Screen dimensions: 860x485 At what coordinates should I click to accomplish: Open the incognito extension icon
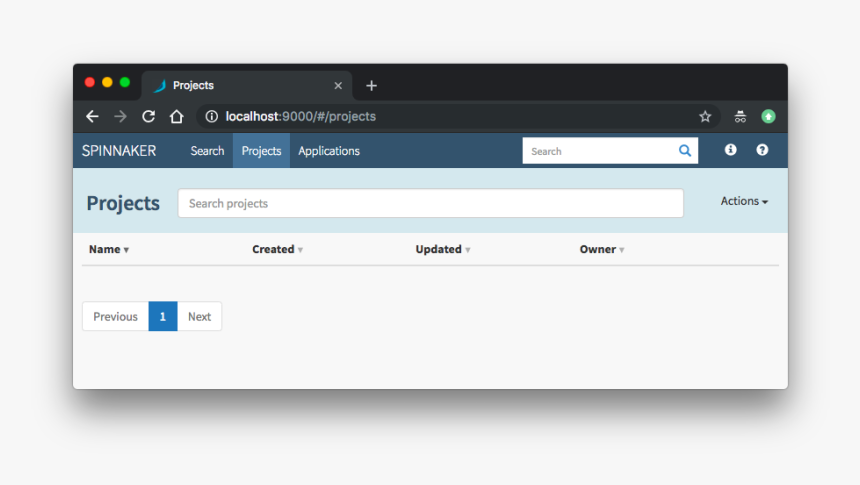[x=740, y=116]
